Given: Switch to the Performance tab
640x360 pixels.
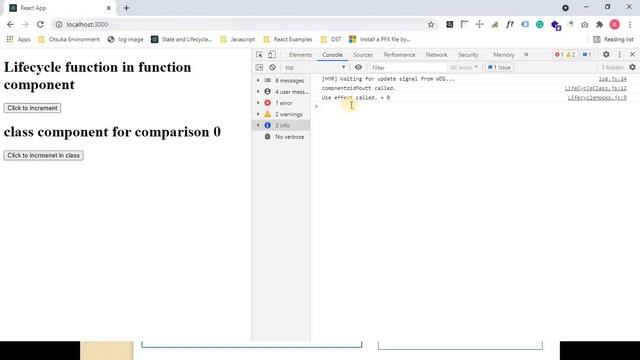Looking at the screenshot, I should (399, 55).
